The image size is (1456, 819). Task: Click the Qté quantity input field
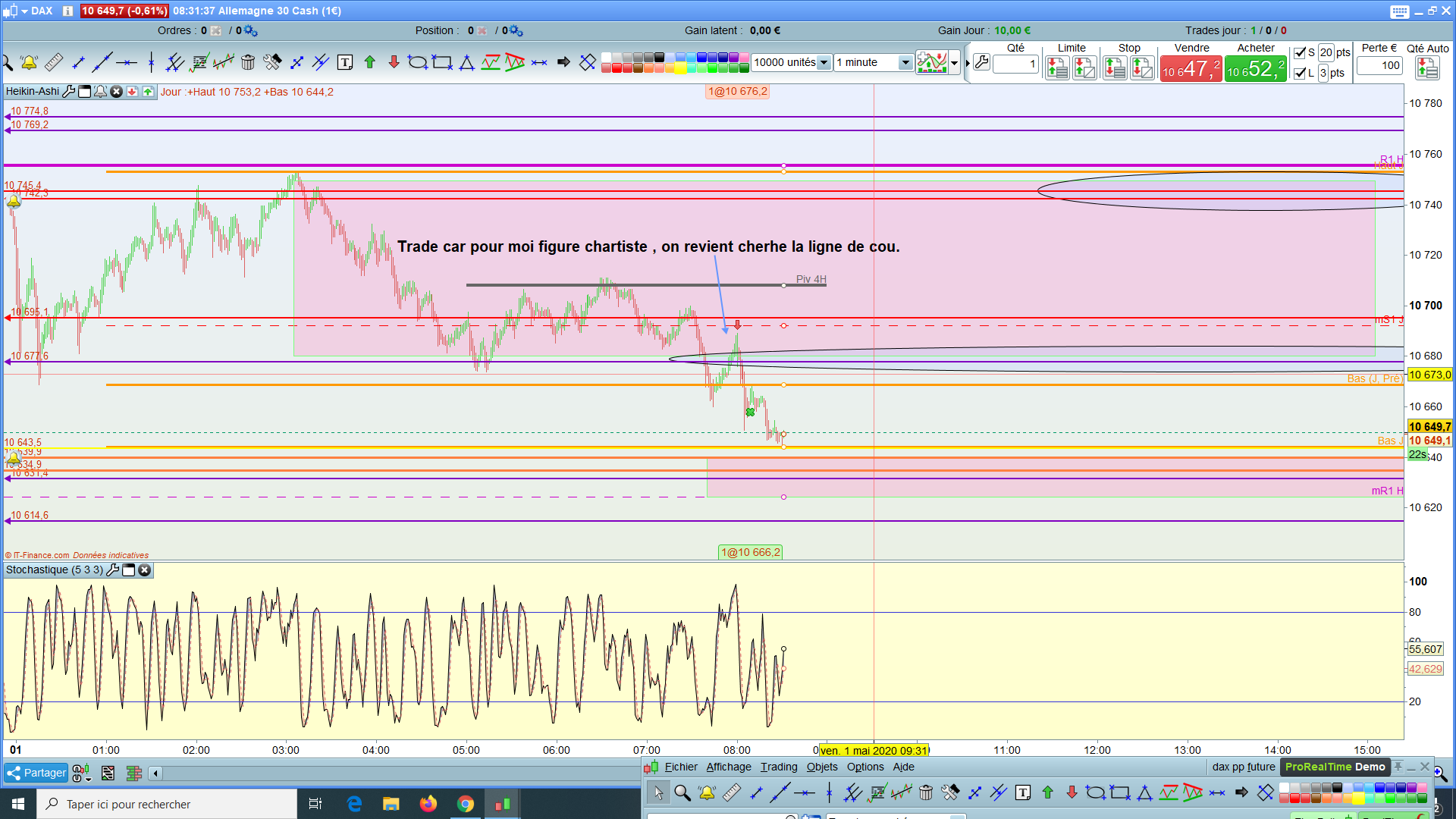click(x=1015, y=64)
